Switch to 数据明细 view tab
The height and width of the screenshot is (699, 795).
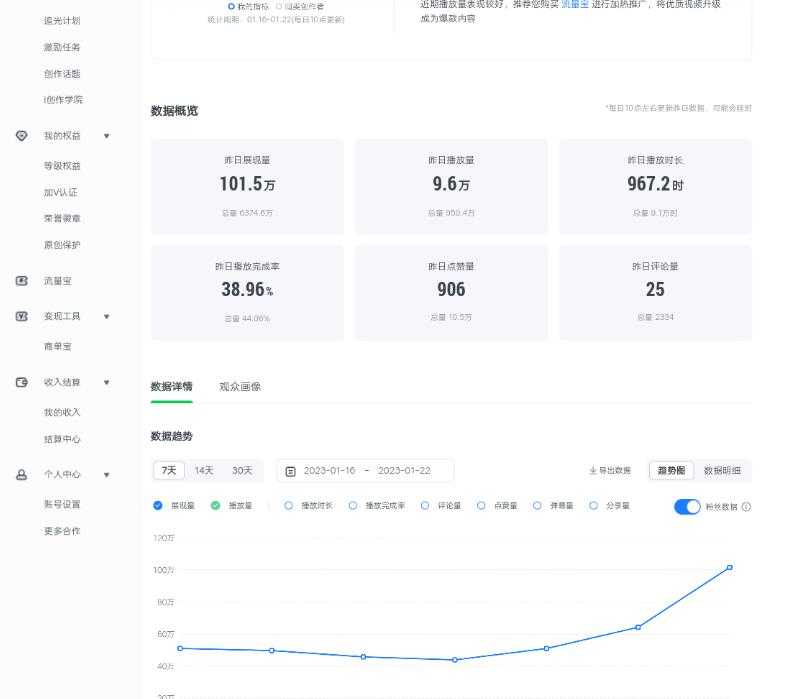(722, 471)
